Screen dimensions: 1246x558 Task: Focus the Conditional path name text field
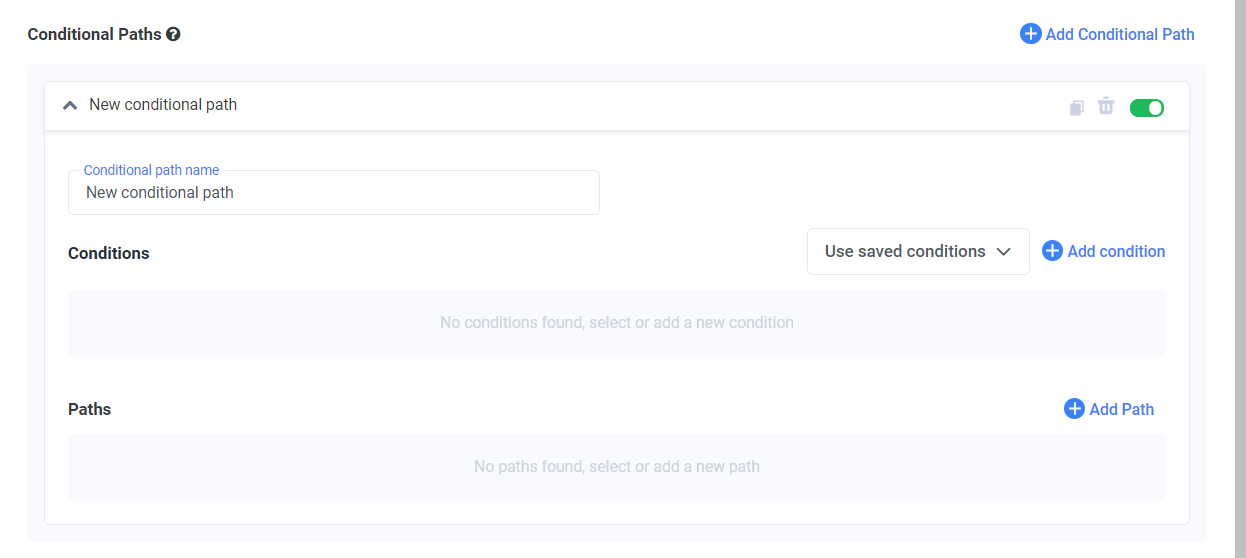[x=333, y=193]
